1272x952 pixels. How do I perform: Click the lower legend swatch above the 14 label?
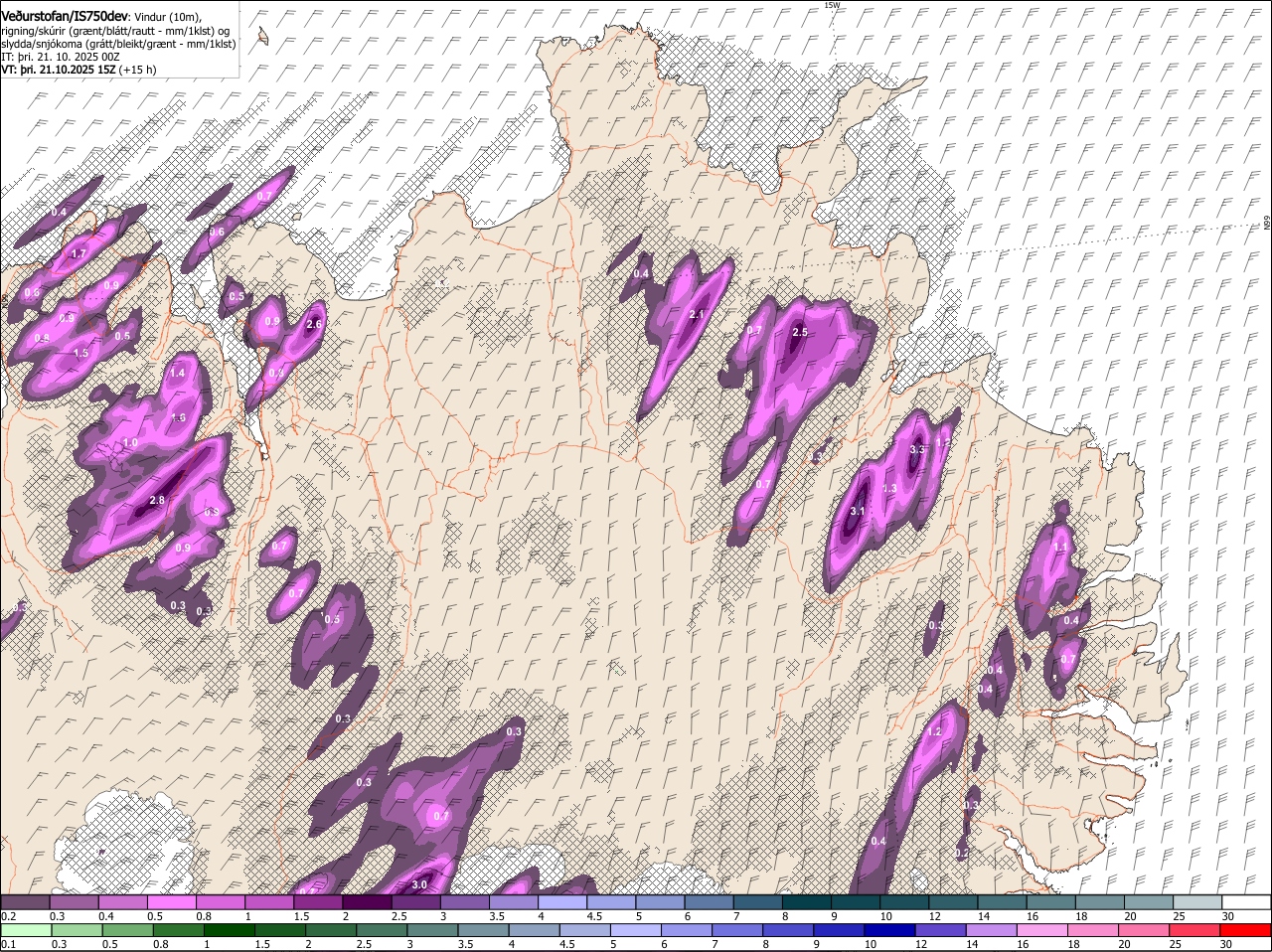tap(992, 931)
